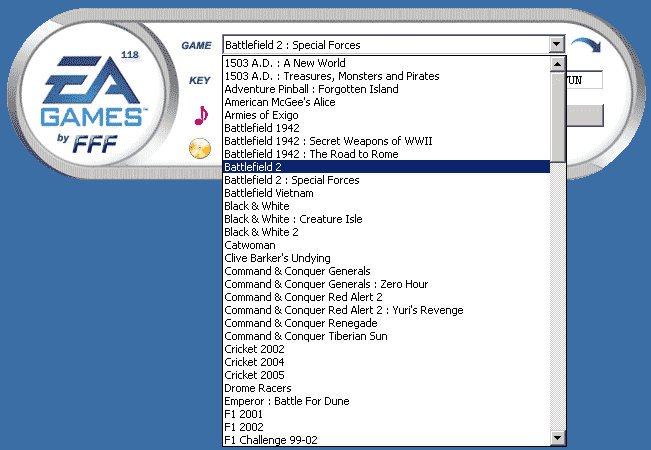
Task: Click the list scrollbar track below the thumb
Action: click(x=557, y=300)
